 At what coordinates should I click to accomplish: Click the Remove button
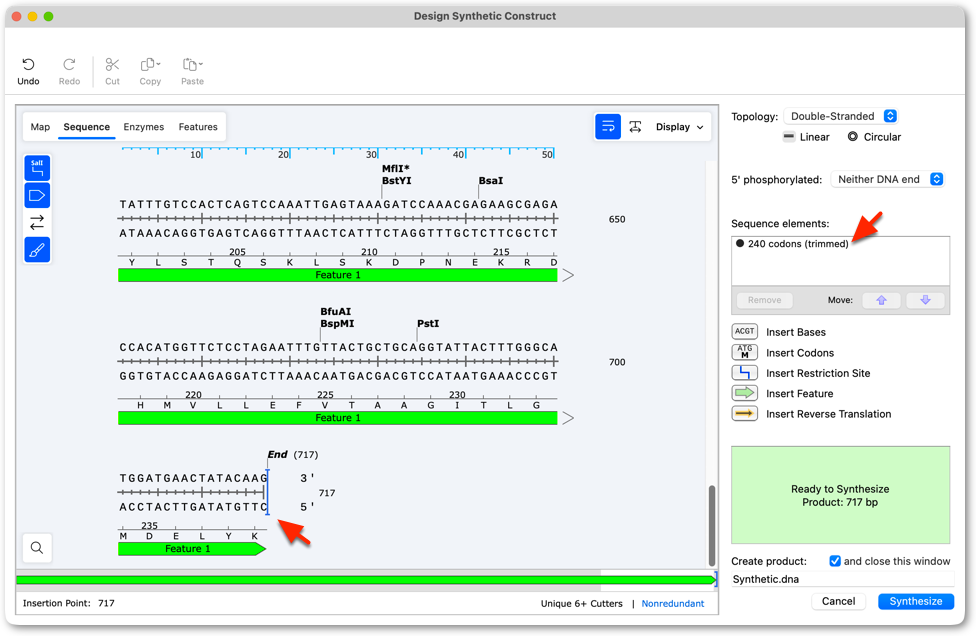point(764,300)
